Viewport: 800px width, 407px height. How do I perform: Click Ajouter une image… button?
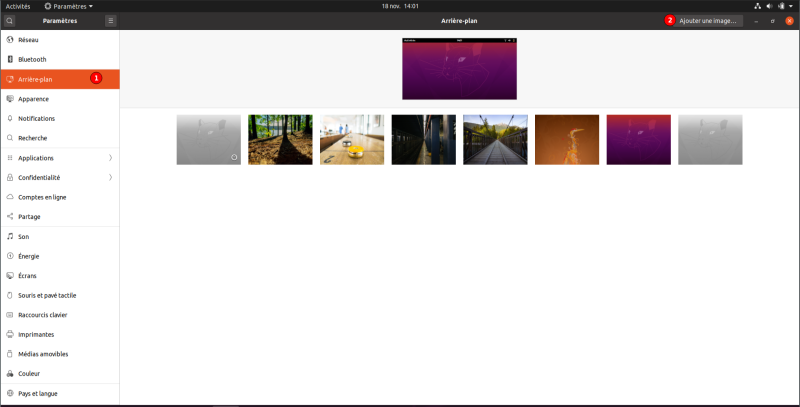pyautogui.click(x=708, y=21)
